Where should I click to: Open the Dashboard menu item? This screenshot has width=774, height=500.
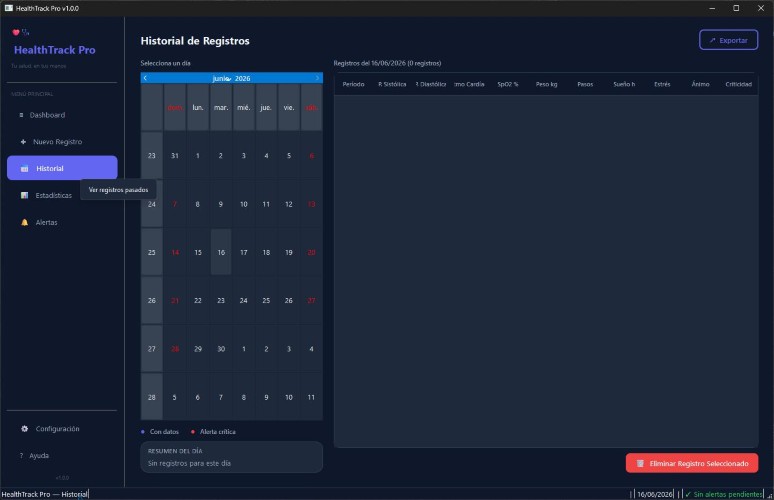point(62,115)
